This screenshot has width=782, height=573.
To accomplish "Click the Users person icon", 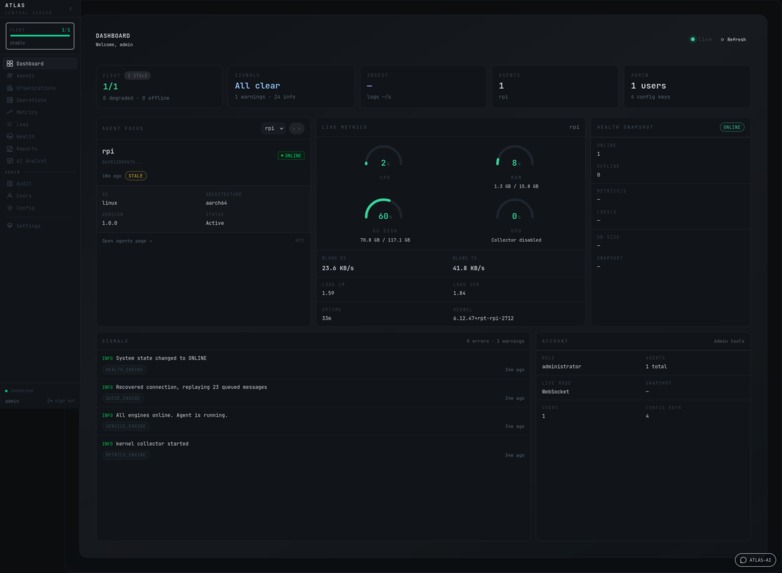I will (x=9, y=195).
